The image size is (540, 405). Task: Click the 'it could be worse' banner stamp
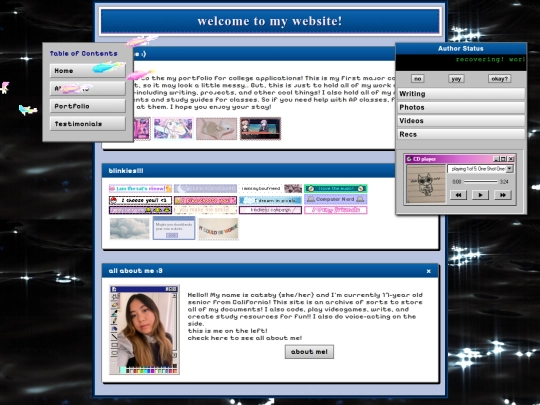tap(218, 228)
